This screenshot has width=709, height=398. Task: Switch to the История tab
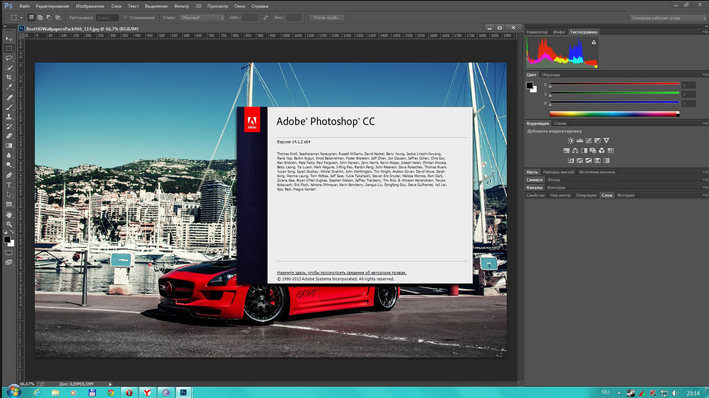pyautogui.click(x=626, y=195)
